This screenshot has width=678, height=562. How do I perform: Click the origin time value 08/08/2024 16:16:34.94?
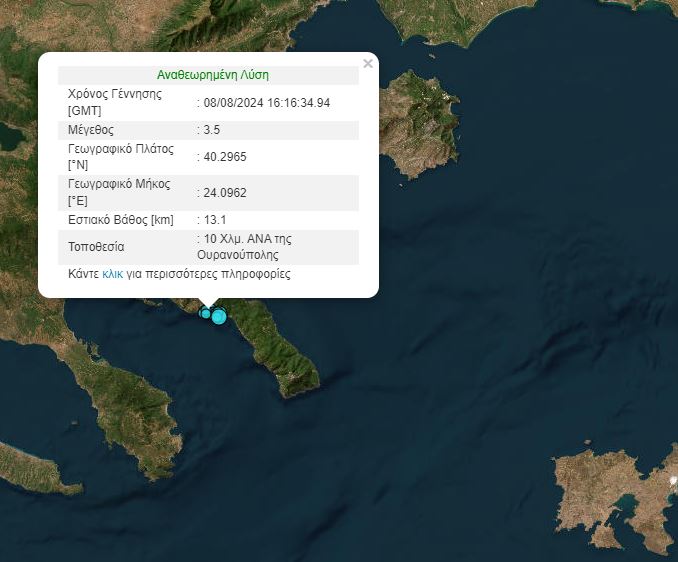pyautogui.click(x=267, y=102)
